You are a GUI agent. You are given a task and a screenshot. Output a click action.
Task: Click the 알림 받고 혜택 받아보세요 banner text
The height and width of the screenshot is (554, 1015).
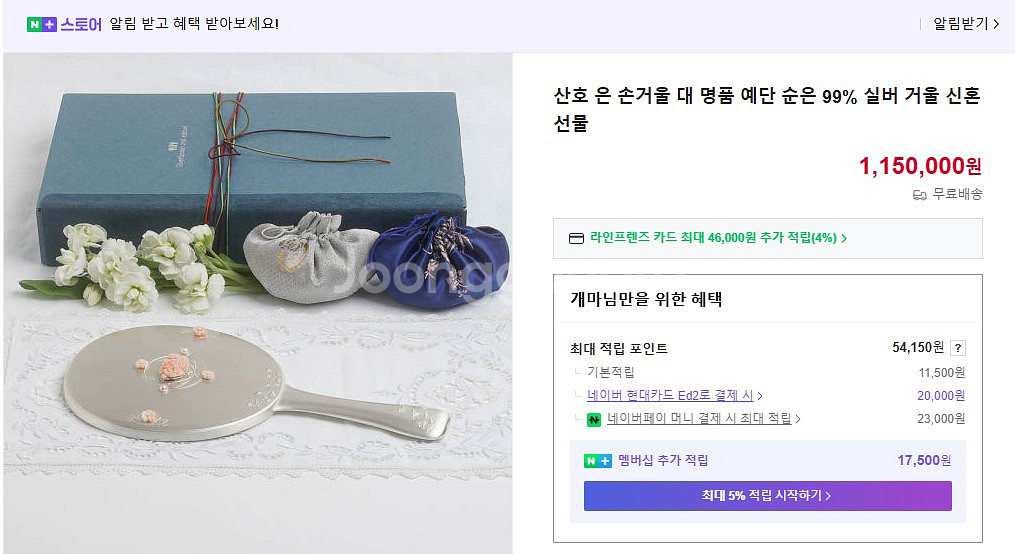(194, 24)
